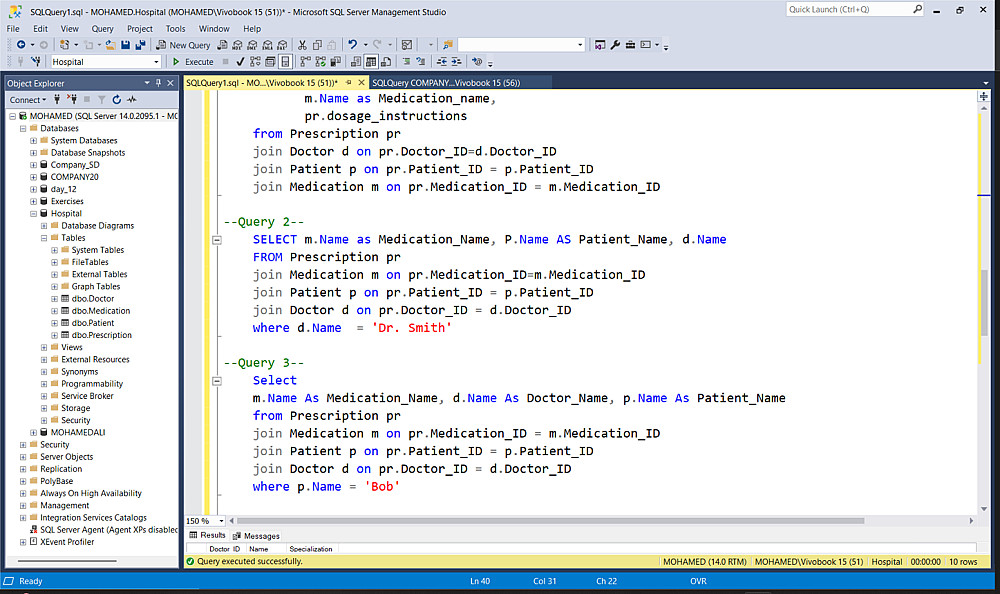Click the MDX query icon
The width and height of the screenshot is (1000, 594).
pos(237,45)
